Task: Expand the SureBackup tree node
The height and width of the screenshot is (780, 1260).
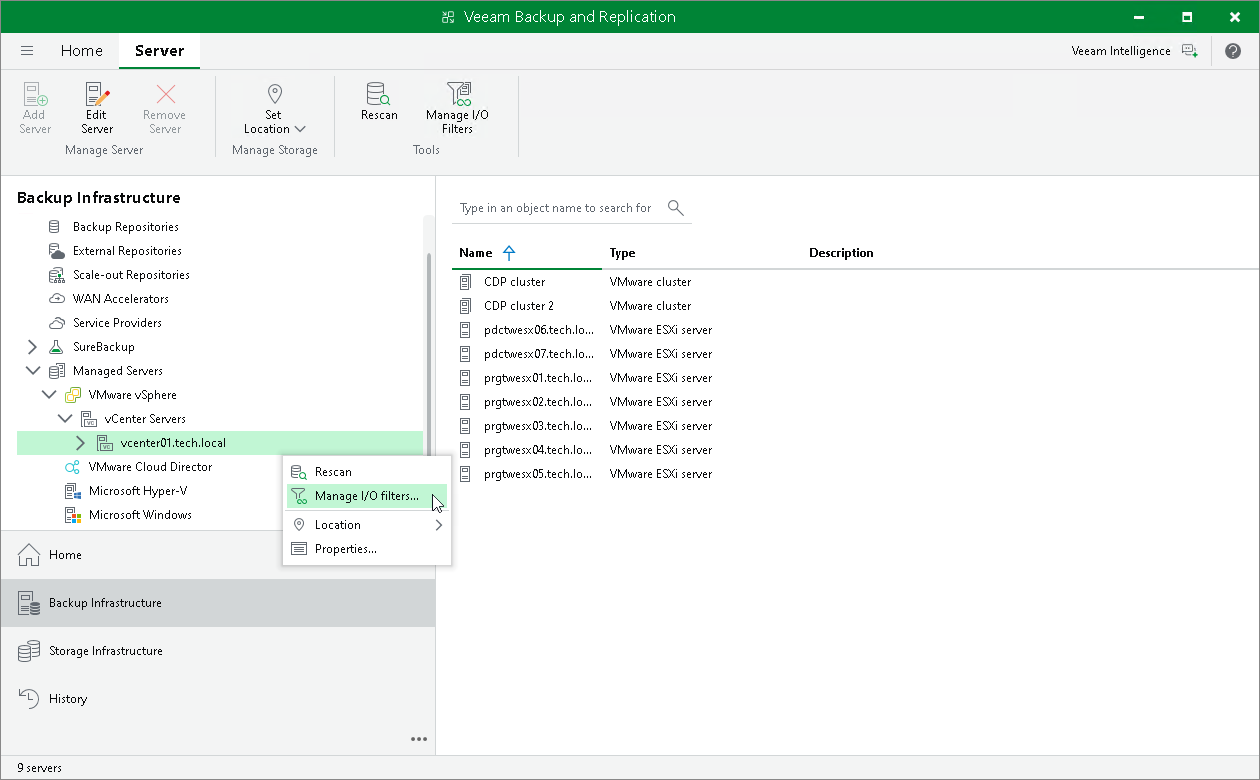Action: (x=32, y=347)
